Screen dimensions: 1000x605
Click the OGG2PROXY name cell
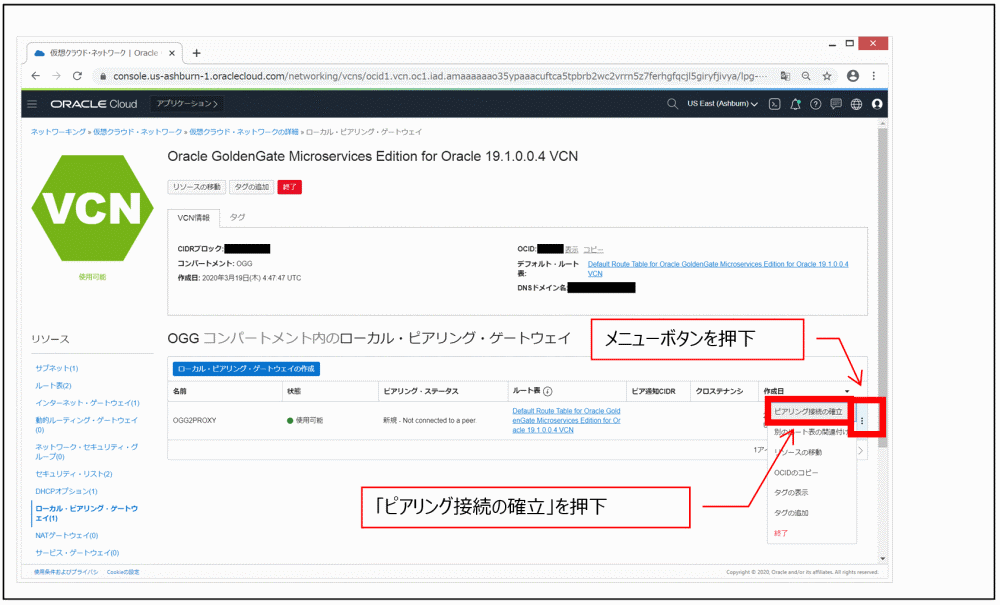[195, 421]
